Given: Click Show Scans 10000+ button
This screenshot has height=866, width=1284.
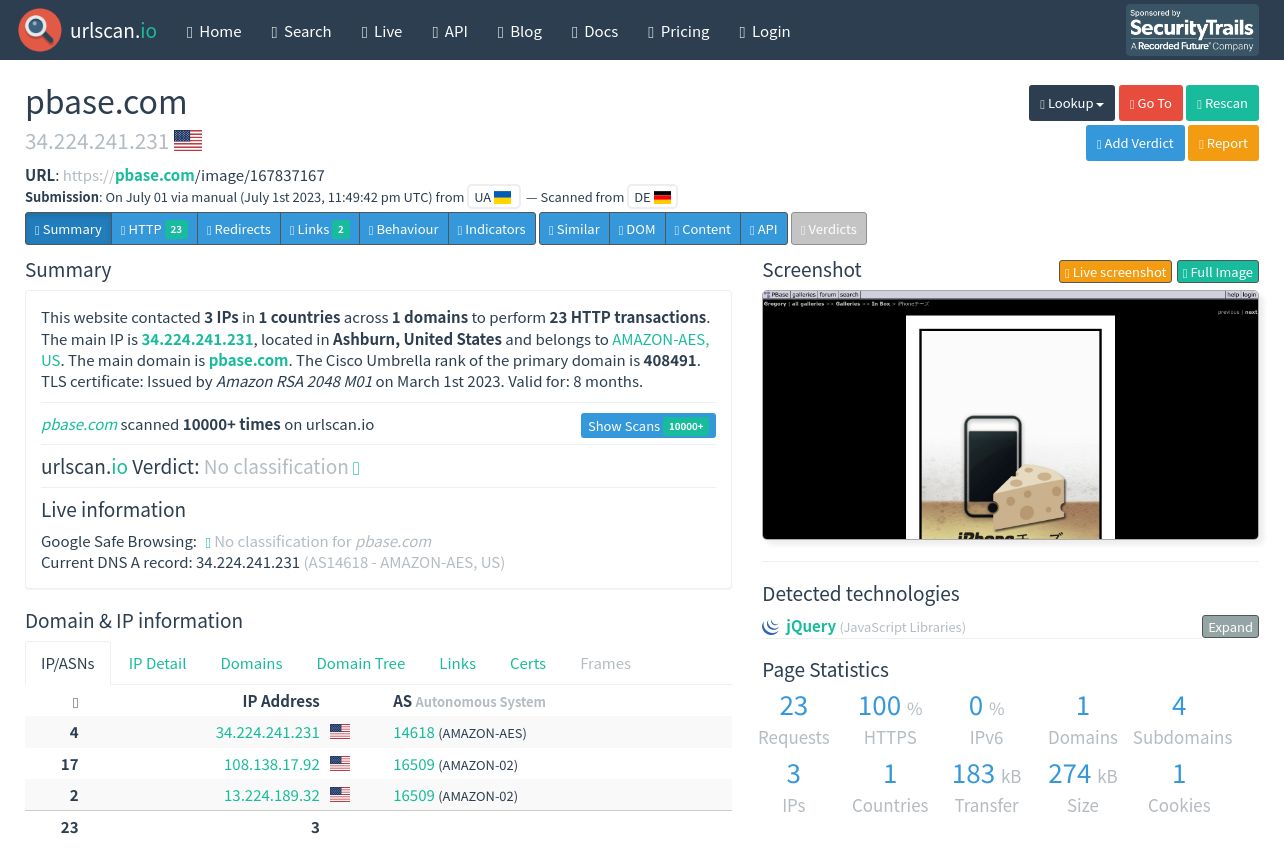Looking at the screenshot, I should tap(648, 425).
